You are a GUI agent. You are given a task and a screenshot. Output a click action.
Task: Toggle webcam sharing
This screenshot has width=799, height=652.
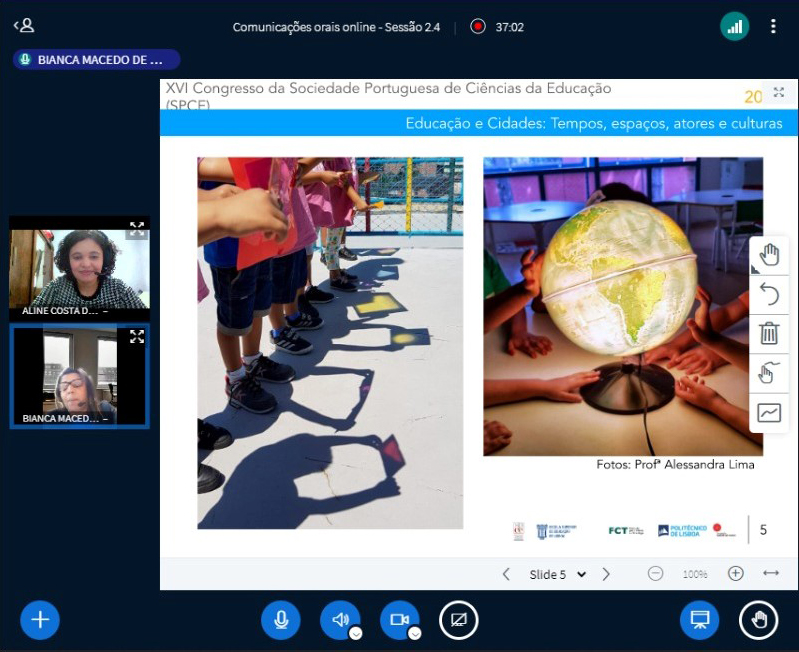[x=399, y=620]
